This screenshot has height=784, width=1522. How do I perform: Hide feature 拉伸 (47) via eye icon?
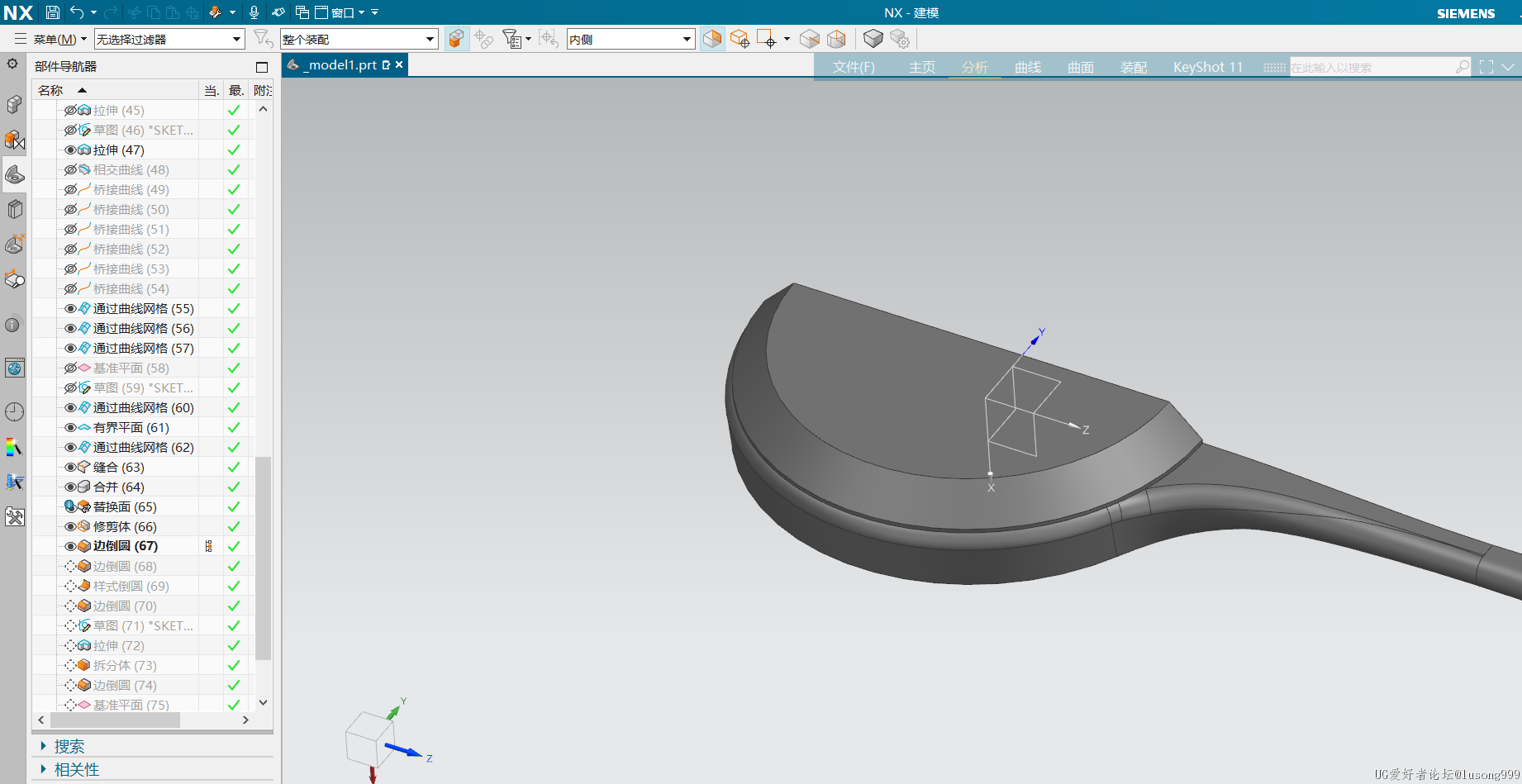coord(70,150)
